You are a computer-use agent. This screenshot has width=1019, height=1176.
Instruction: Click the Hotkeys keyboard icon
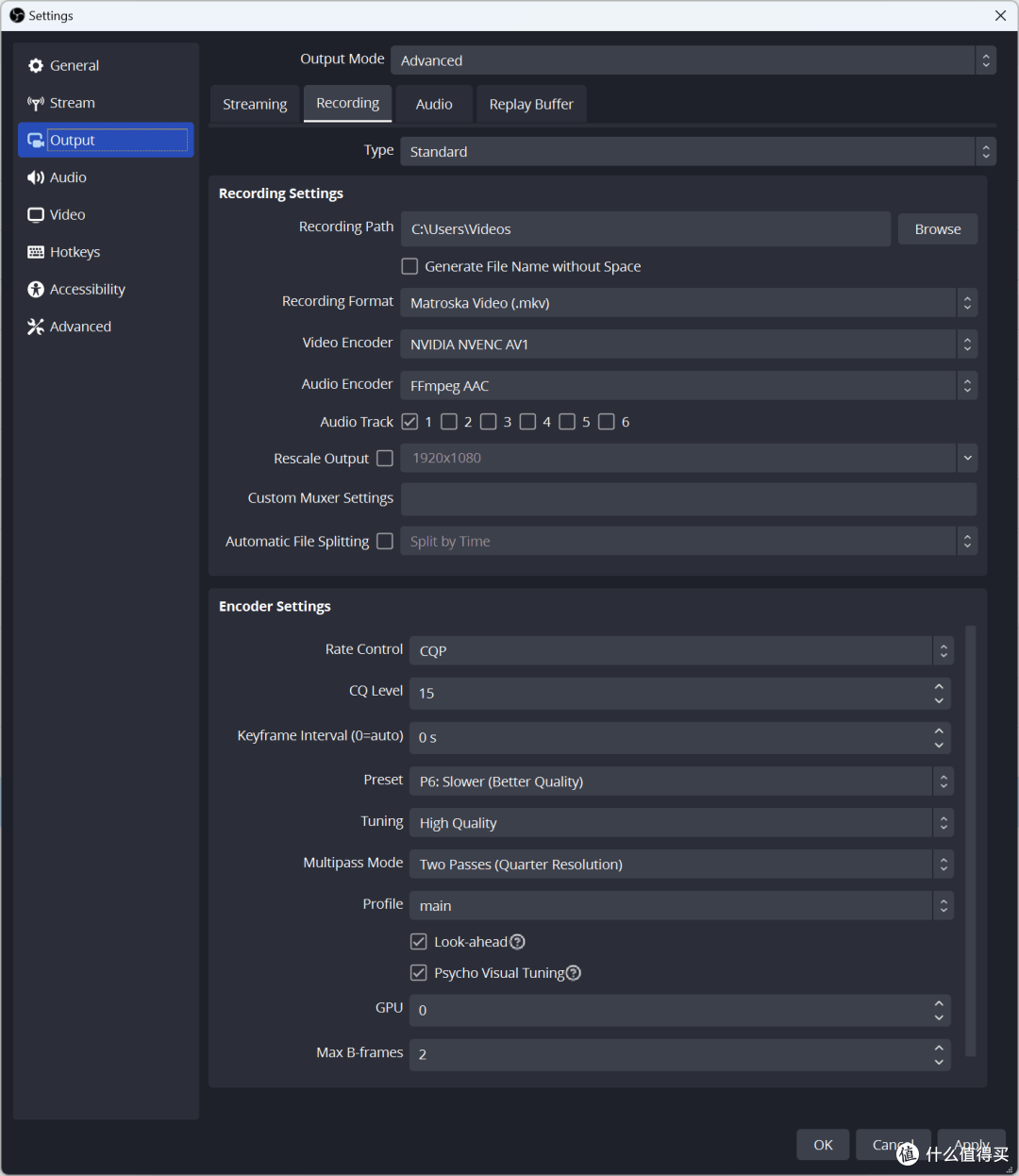pos(36,252)
